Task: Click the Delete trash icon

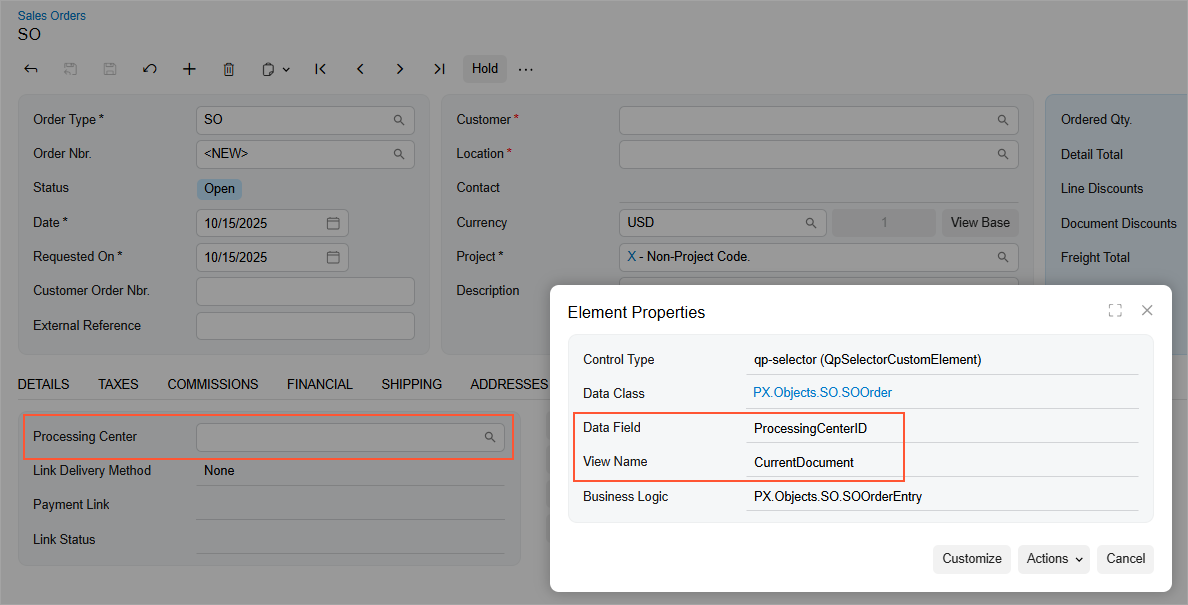Action: [229, 69]
